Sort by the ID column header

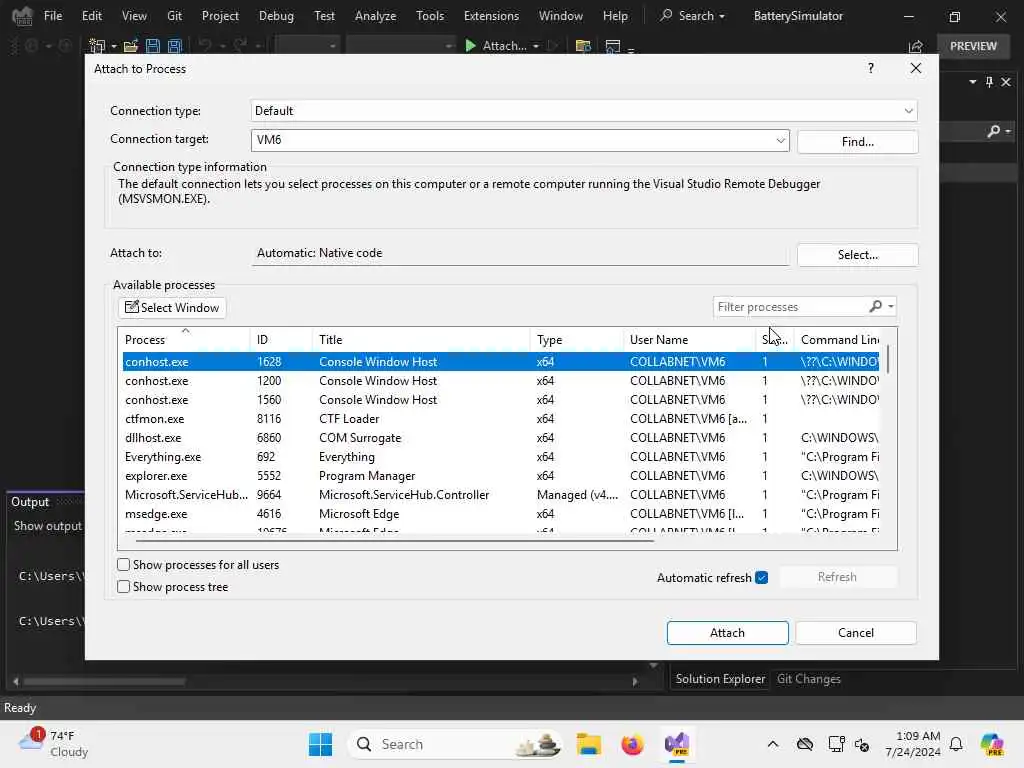pyautogui.click(x=281, y=340)
